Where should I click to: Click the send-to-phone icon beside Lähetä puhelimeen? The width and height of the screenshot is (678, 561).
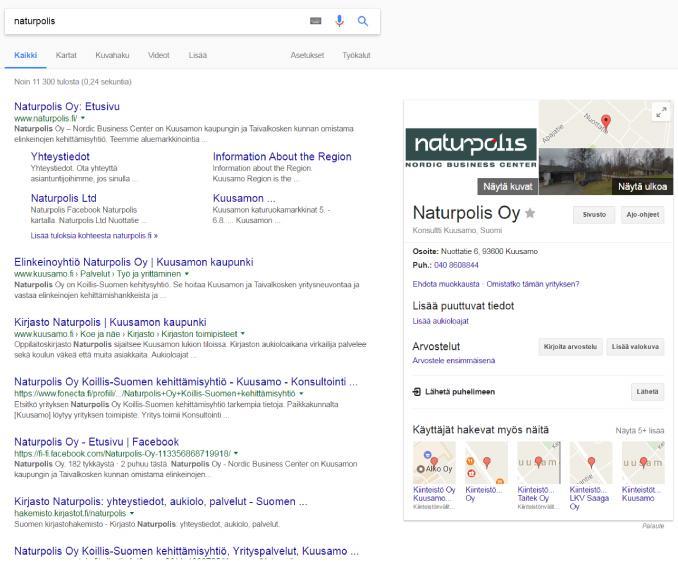click(416, 392)
